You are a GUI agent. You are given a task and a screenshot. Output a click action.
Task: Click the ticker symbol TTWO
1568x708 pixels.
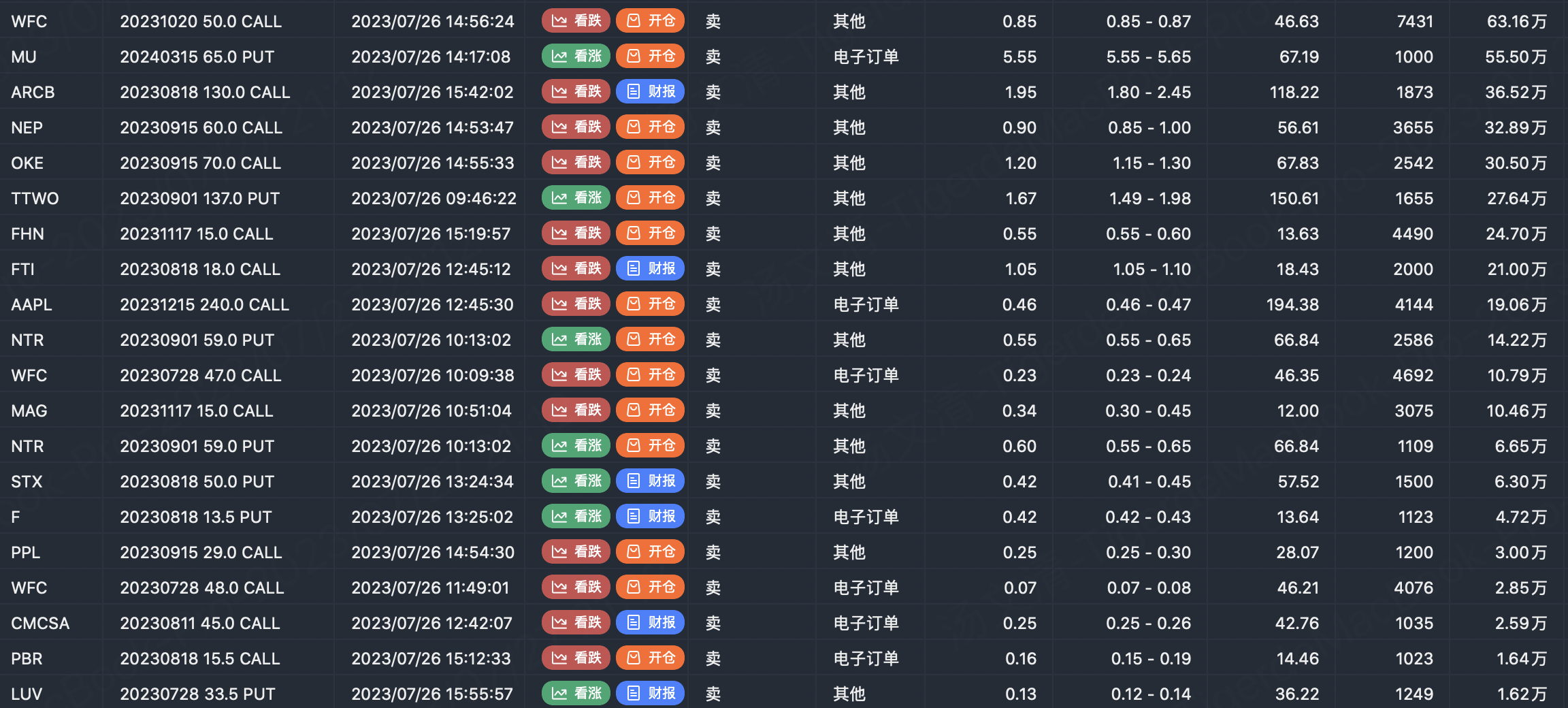[x=35, y=199]
